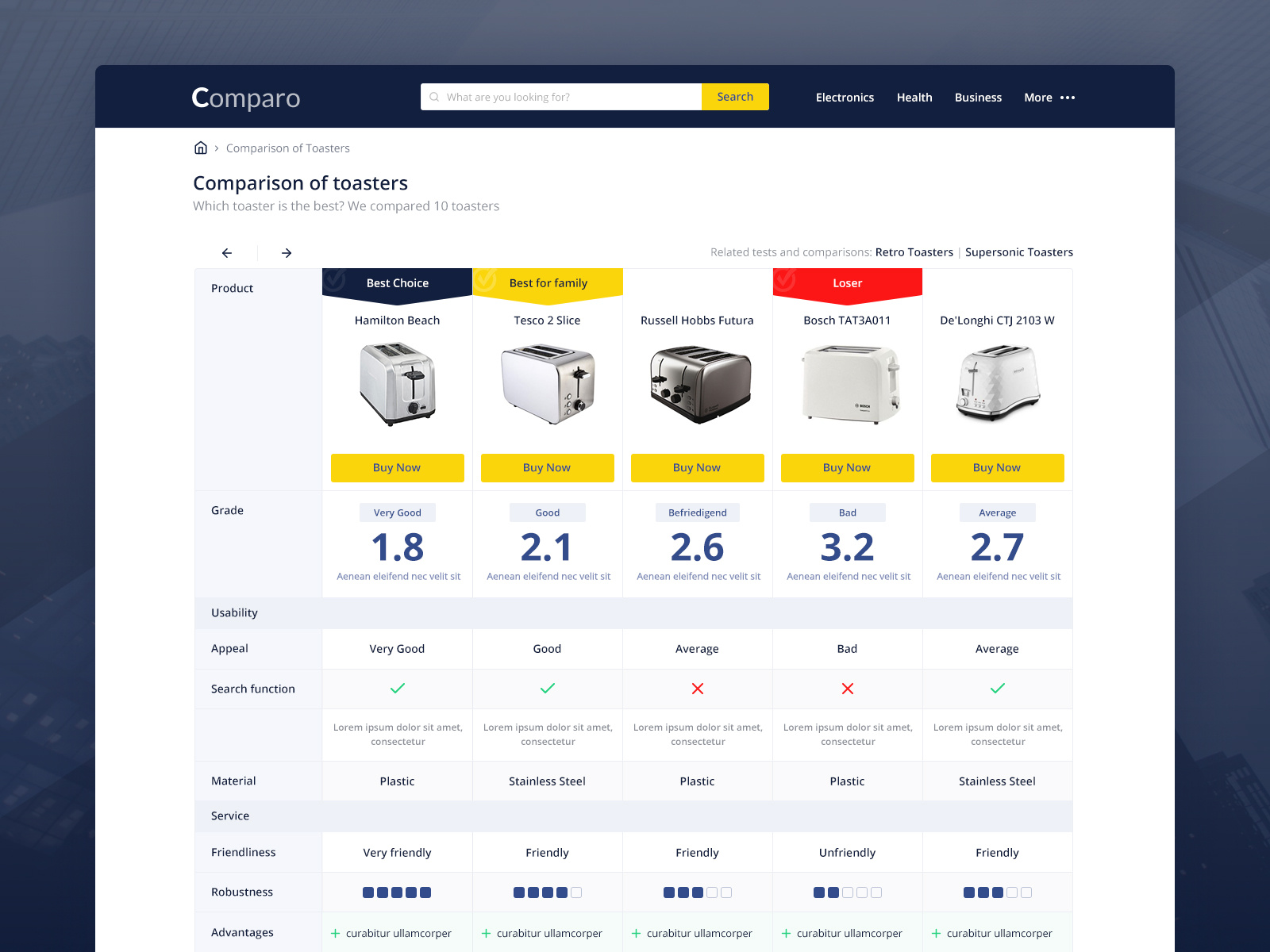Select the Health menu item
This screenshot has width=1270, height=952.
(914, 97)
